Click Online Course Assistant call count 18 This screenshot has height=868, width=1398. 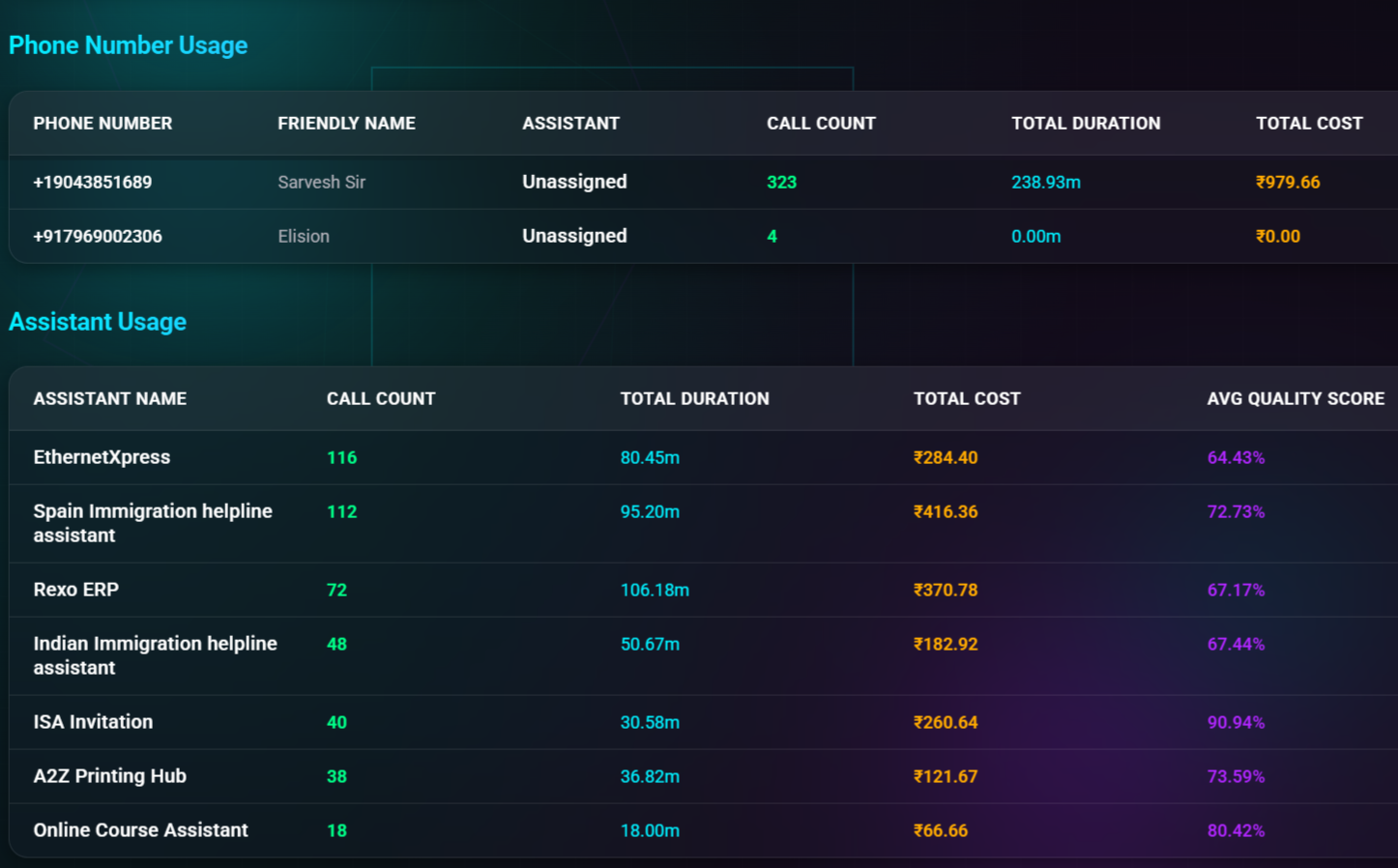click(x=336, y=830)
